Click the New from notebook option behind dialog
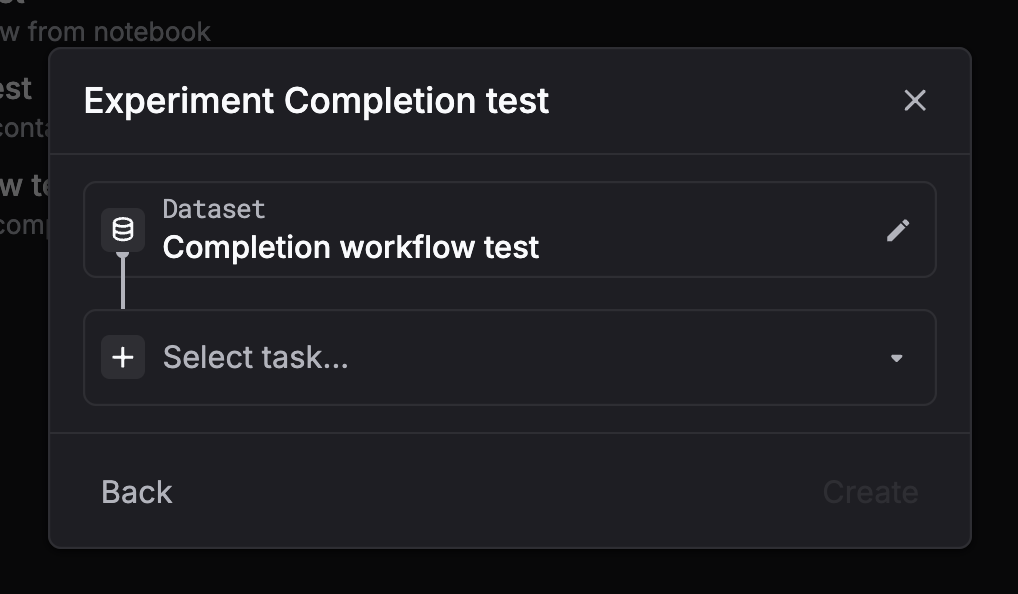This screenshot has height=594, width=1018. [105, 31]
